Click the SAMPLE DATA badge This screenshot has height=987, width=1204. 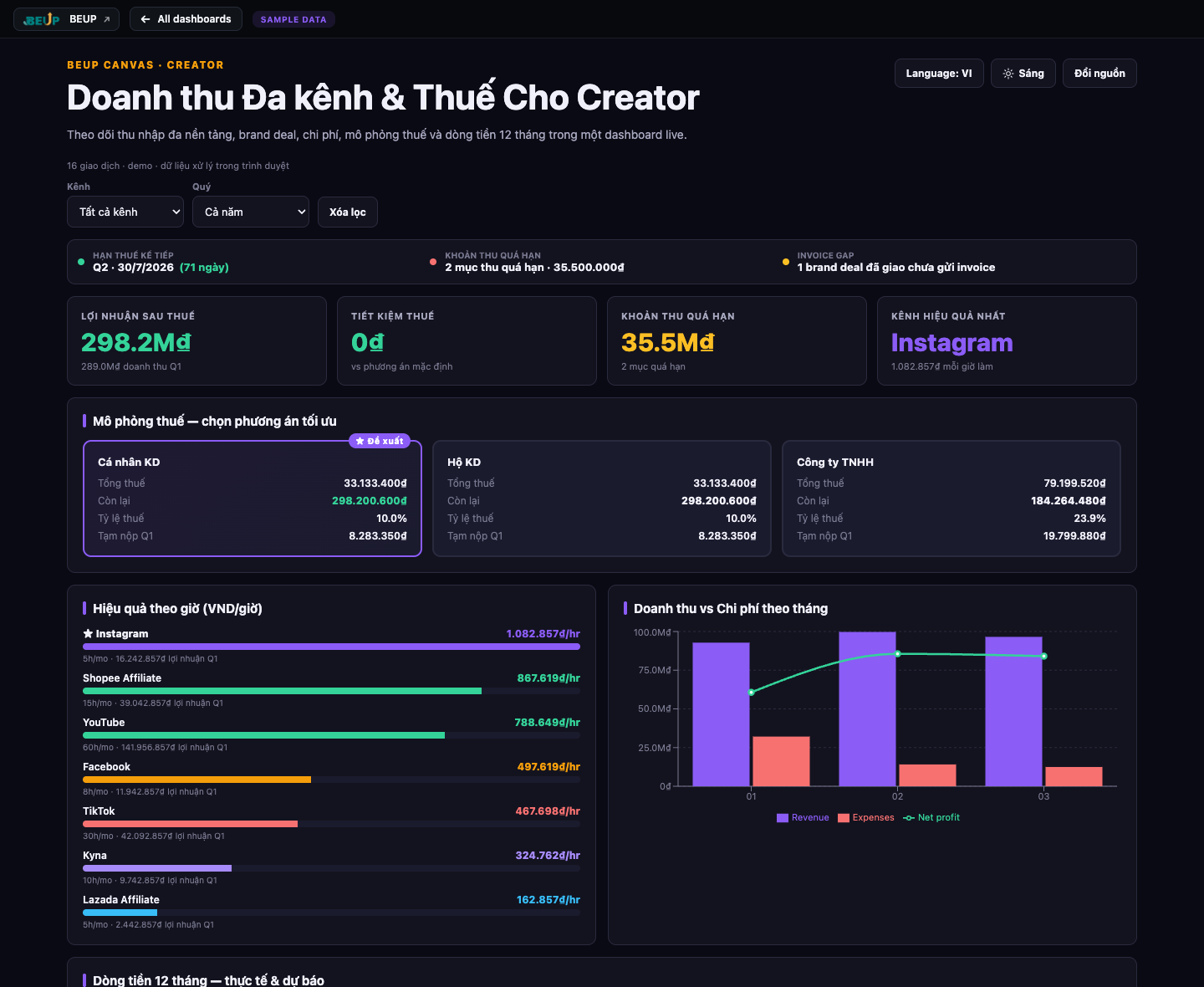[293, 19]
